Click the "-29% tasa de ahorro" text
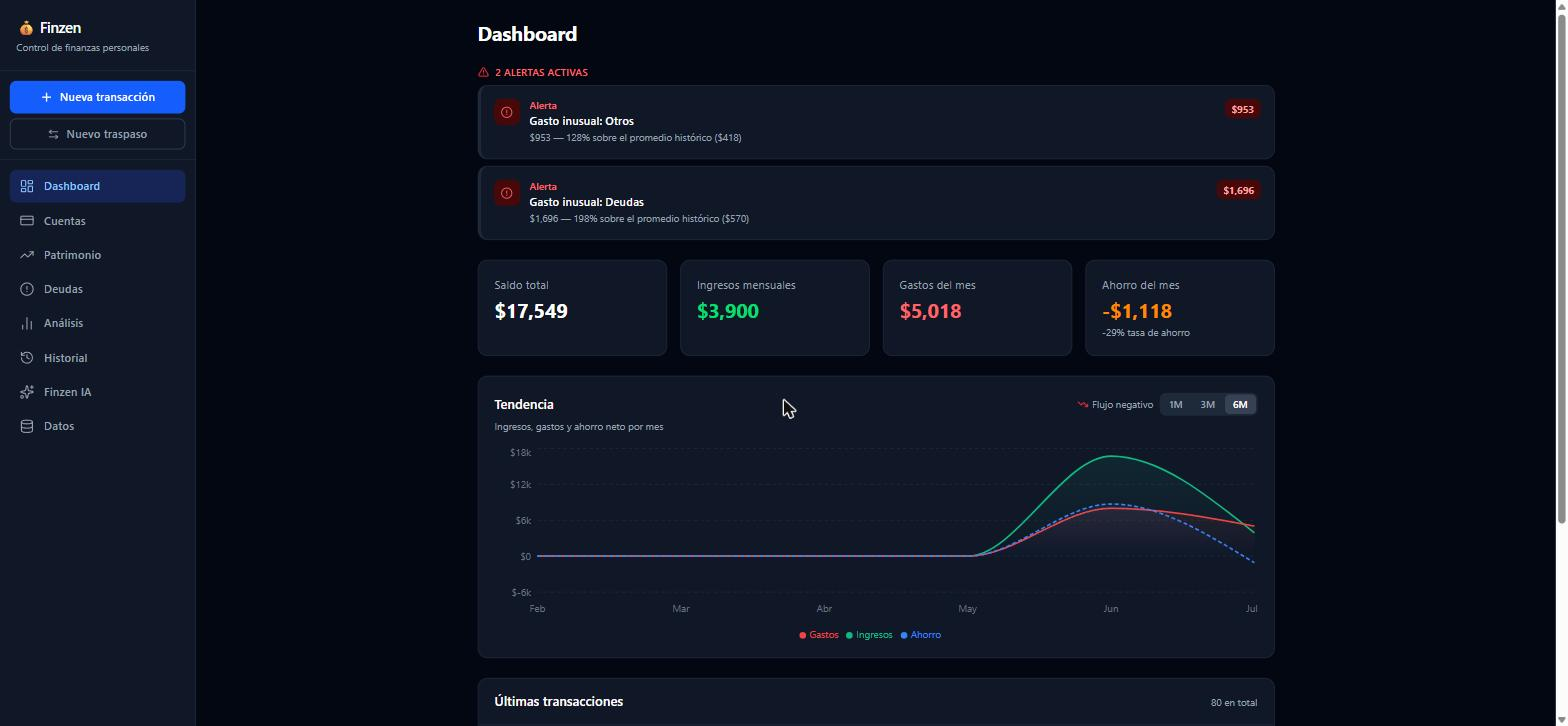The height and width of the screenshot is (726, 1568). point(1146,333)
